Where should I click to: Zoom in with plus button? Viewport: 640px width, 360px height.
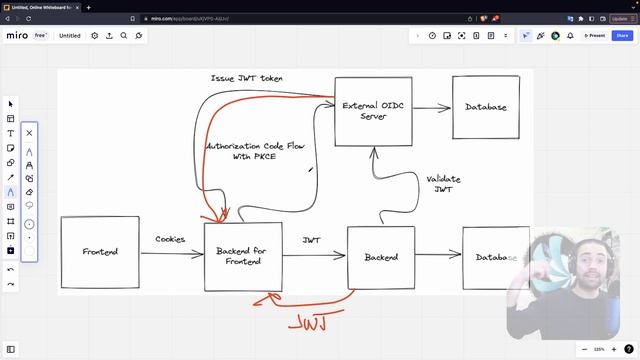(x=614, y=349)
